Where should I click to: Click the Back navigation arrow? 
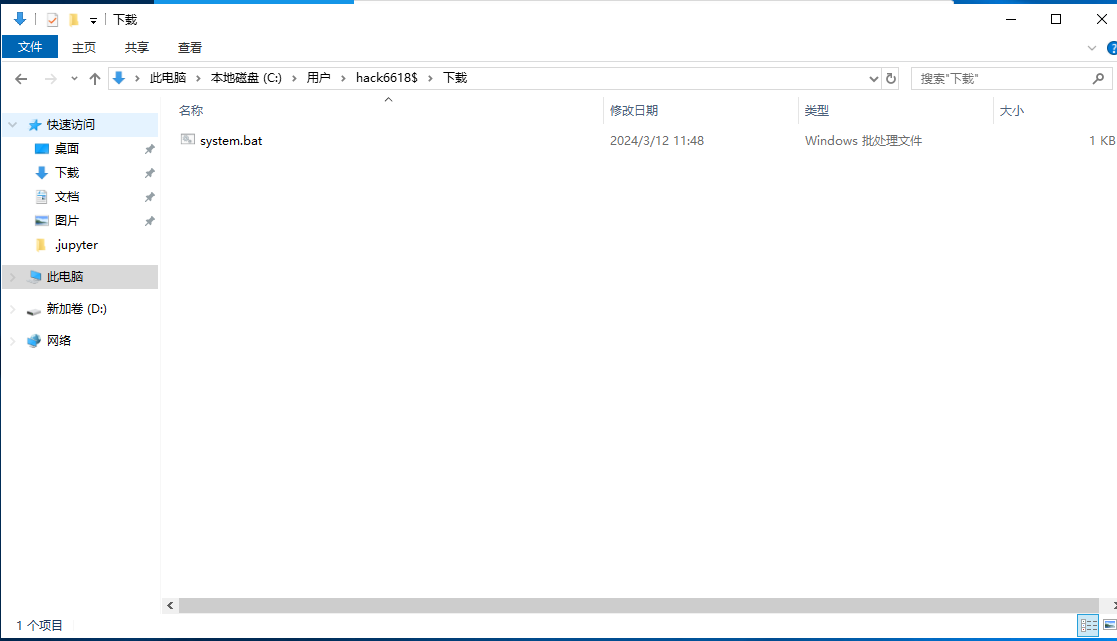tap(21, 78)
